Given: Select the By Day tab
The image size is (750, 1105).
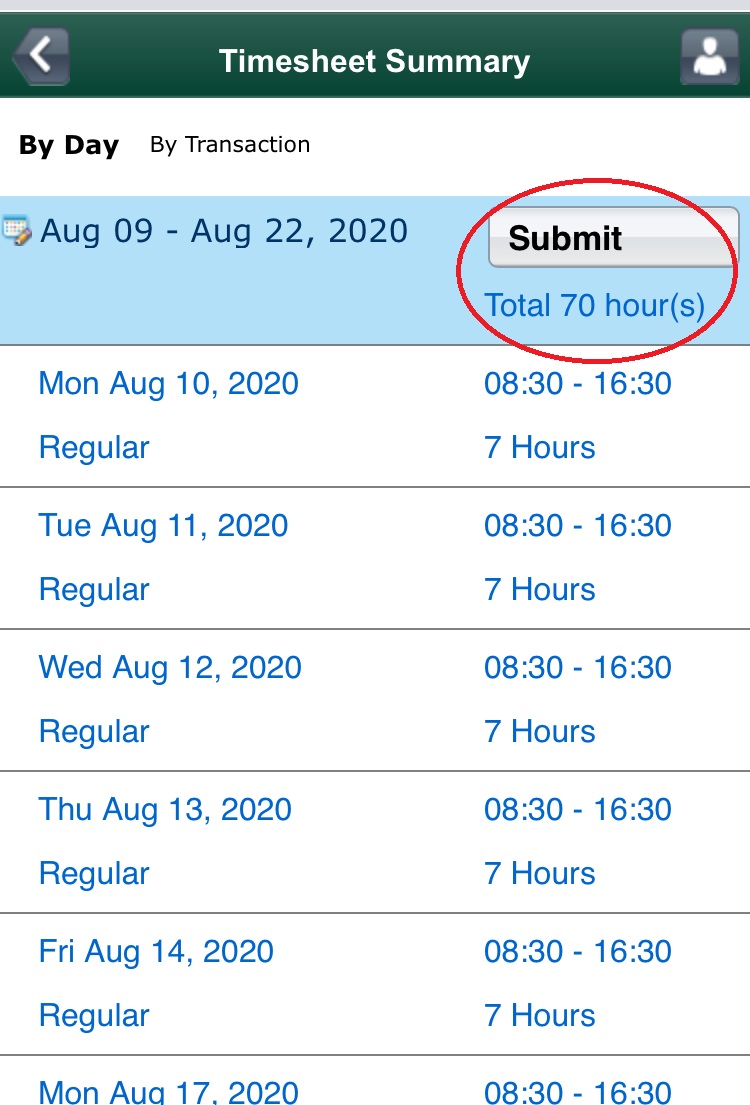Looking at the screenshot, I should pyautogui.click(x=69, y=145).
